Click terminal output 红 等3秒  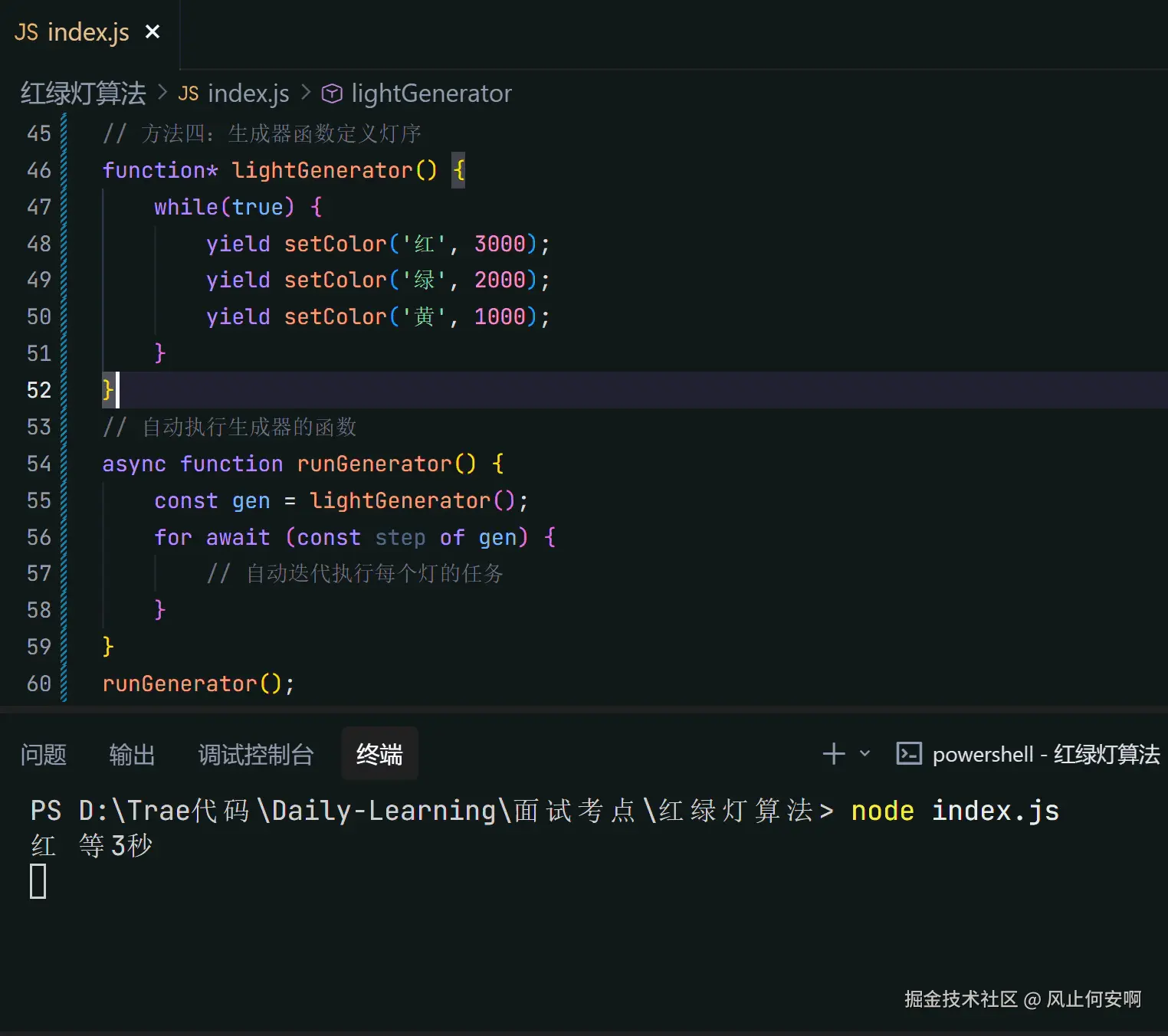coord(92,846)
